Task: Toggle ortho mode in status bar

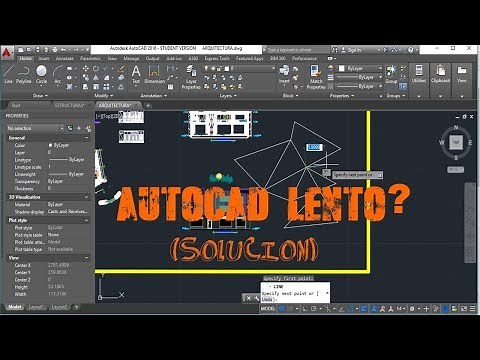Action: click(305, 309)
